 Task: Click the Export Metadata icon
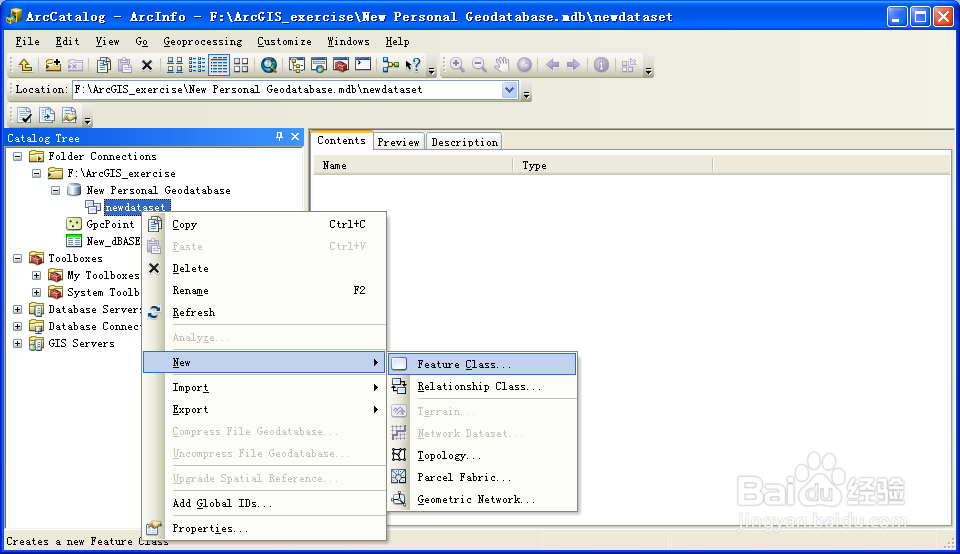[69, 115]
